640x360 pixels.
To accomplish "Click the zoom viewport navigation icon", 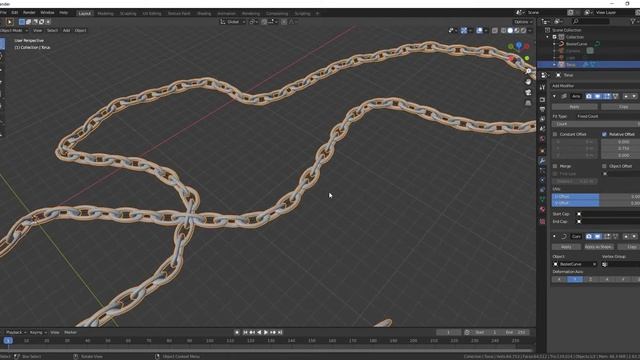I will pyautogui.click(x=528, y=71).
